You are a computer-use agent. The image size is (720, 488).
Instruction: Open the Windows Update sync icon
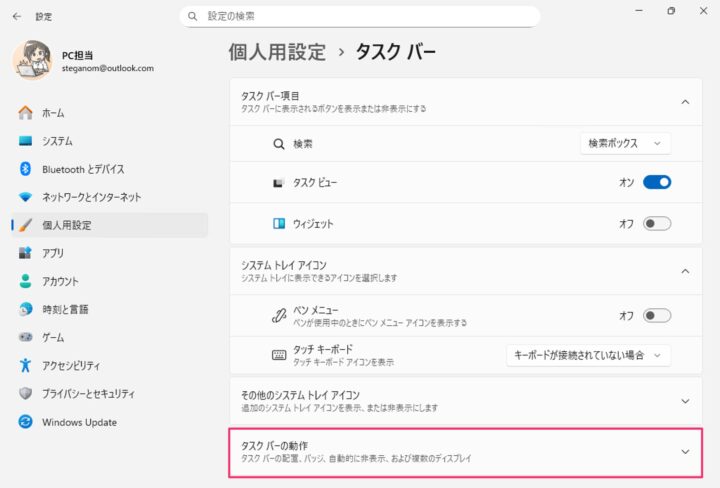click(25, 421)
